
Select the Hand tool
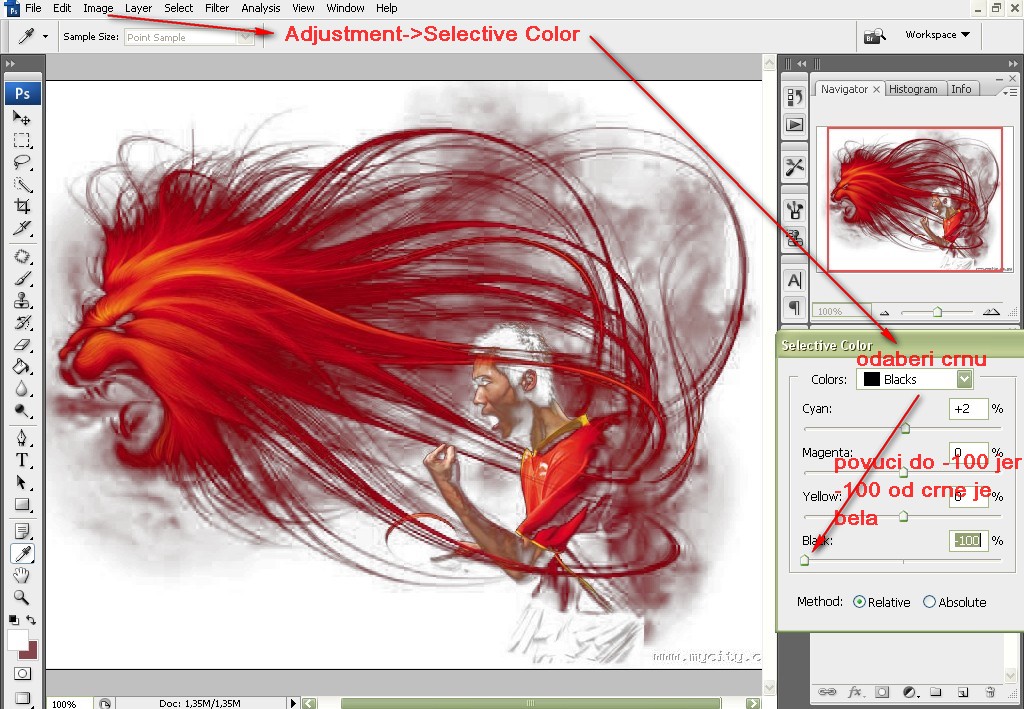click(x=22, y=575)
